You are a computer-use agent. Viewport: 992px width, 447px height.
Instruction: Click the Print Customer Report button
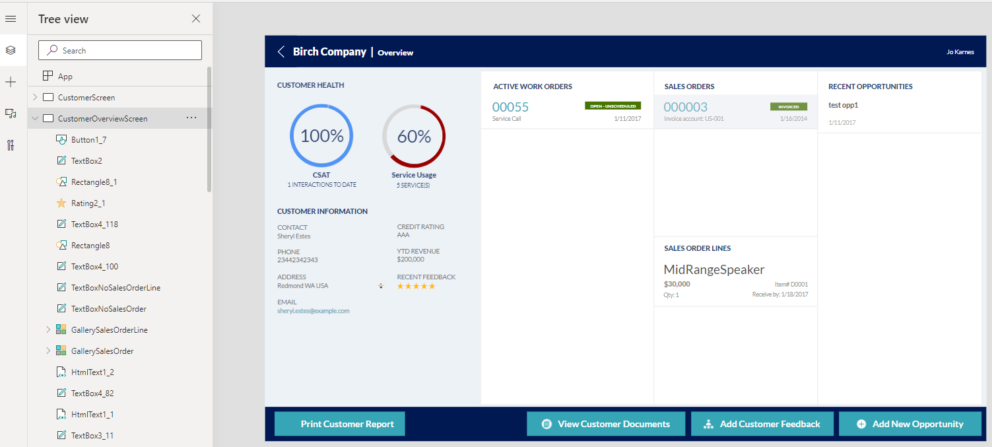(x=340, y=424)
